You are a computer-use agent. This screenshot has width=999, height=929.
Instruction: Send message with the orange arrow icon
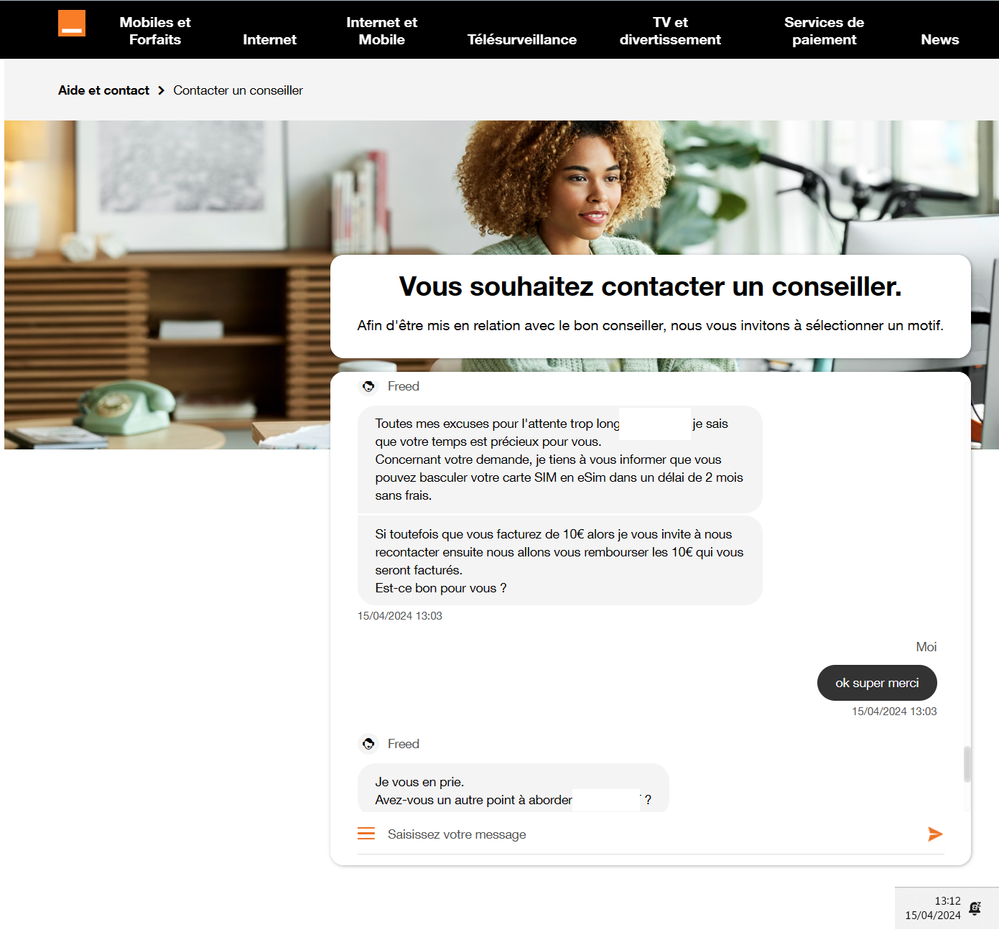coord(935,834)
